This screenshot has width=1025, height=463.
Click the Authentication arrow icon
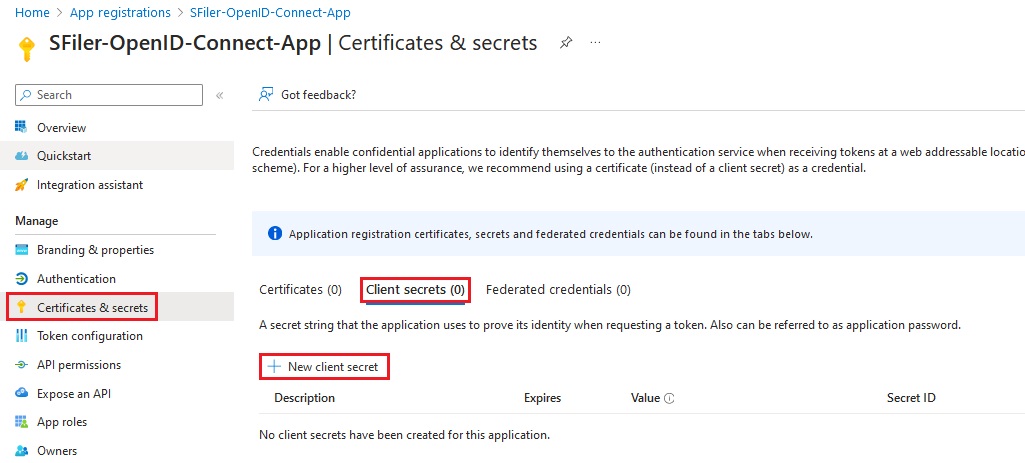coord(22,279)
